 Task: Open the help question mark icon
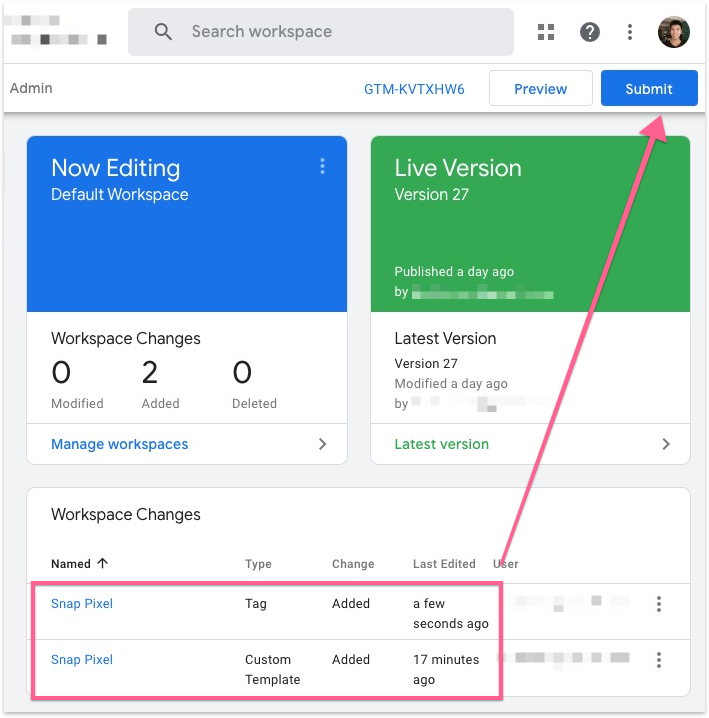[x=590, y=32]
